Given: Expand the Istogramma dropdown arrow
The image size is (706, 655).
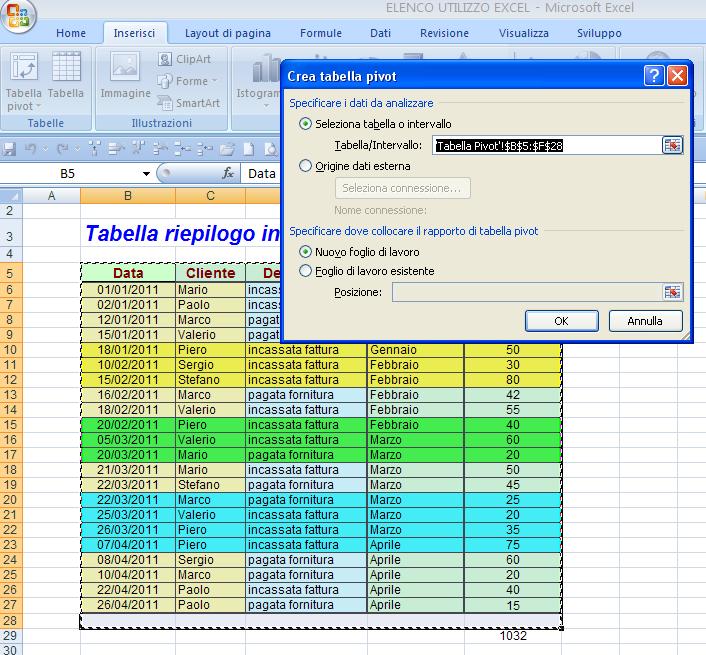Looking at the screenshot, I should [x=266, y=105].
